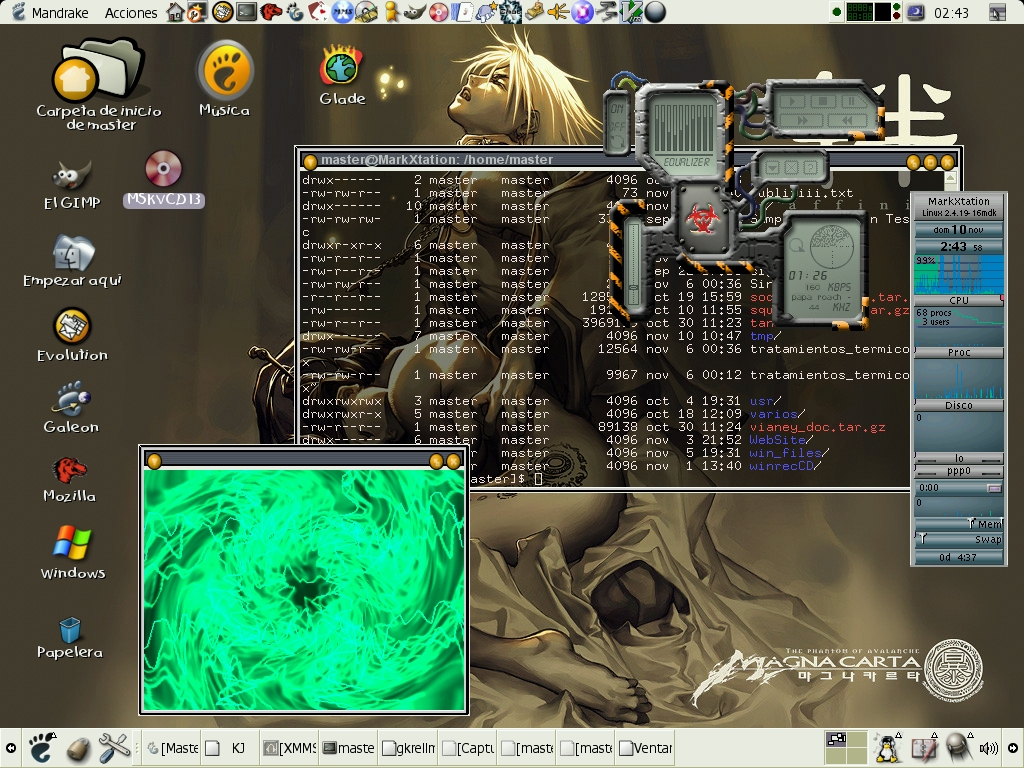Click the GKrellM Swap meter

[x=959, y=539]
